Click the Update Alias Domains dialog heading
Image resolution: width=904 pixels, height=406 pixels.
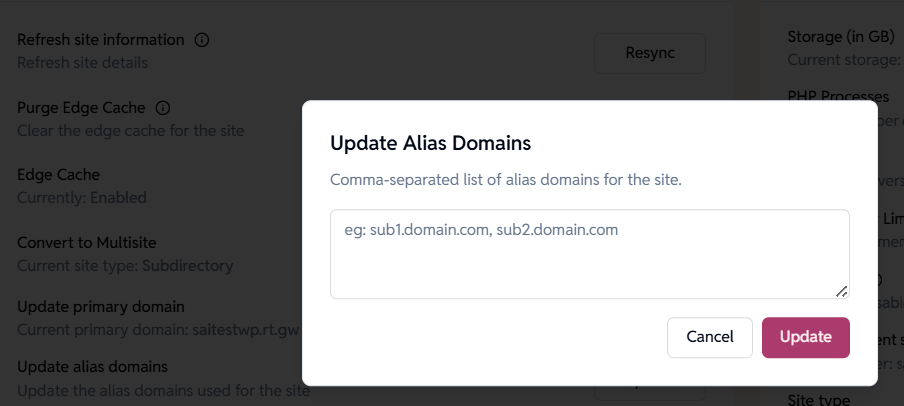(x=430, y=143)
